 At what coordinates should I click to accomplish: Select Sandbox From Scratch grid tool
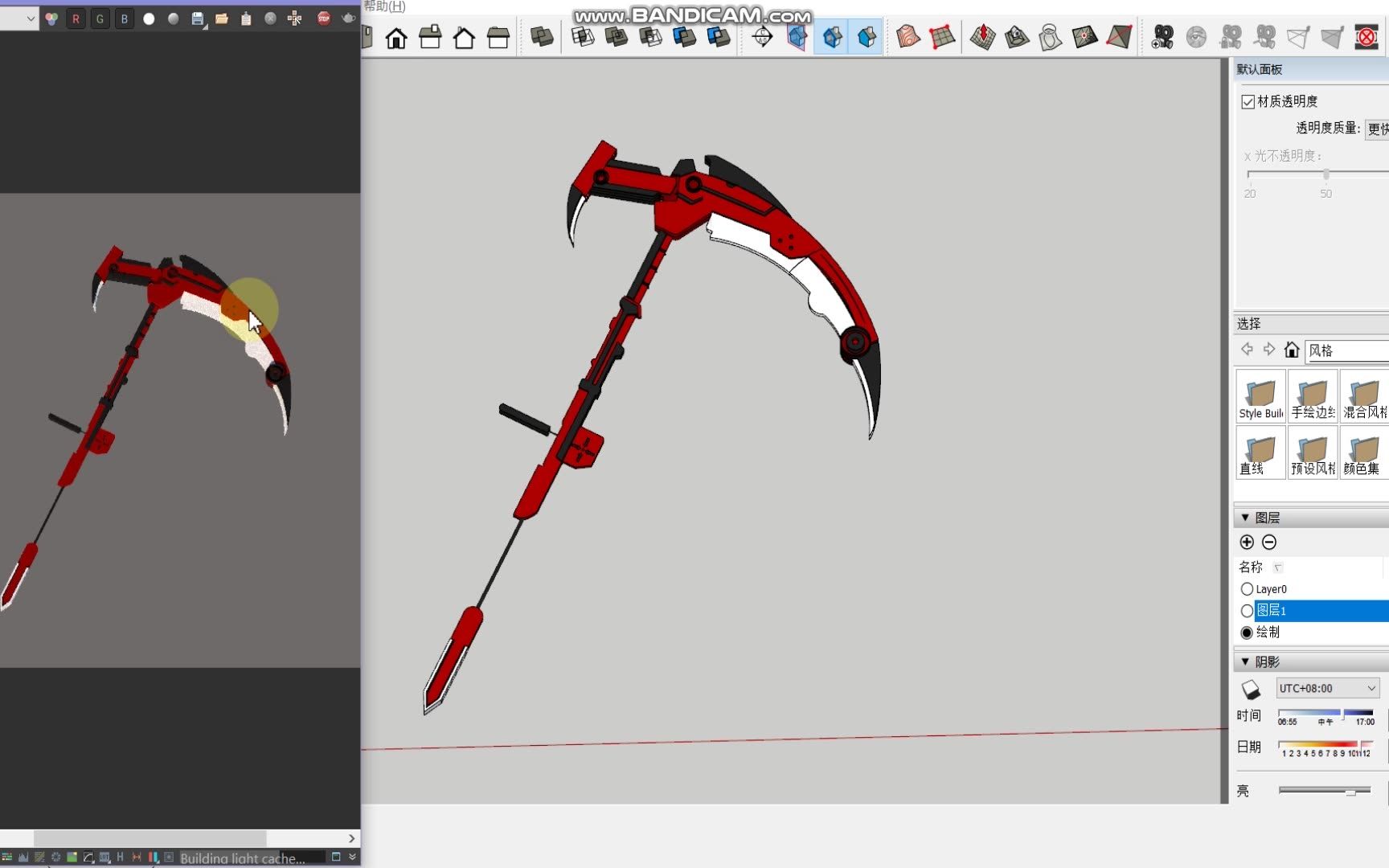coord(942,38)
